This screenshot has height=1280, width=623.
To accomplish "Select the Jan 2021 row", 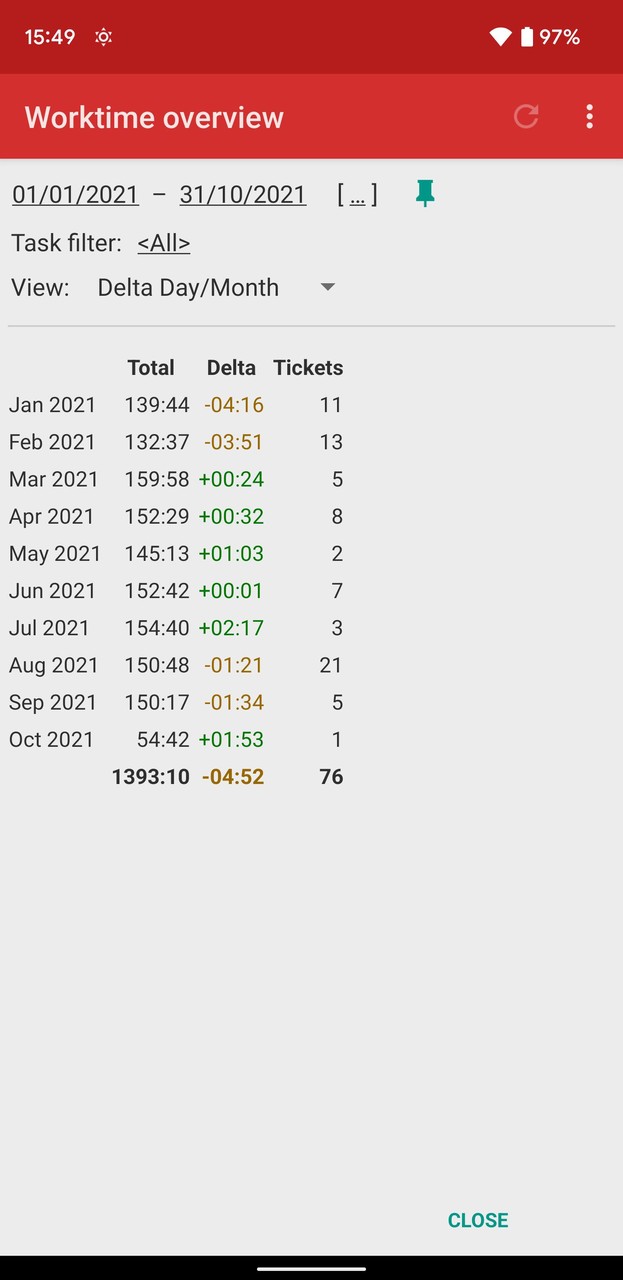I will click(52, 405).
